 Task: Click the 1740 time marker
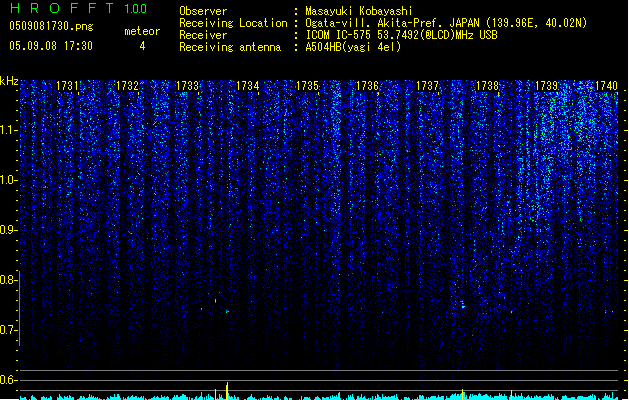pos(606,86)
